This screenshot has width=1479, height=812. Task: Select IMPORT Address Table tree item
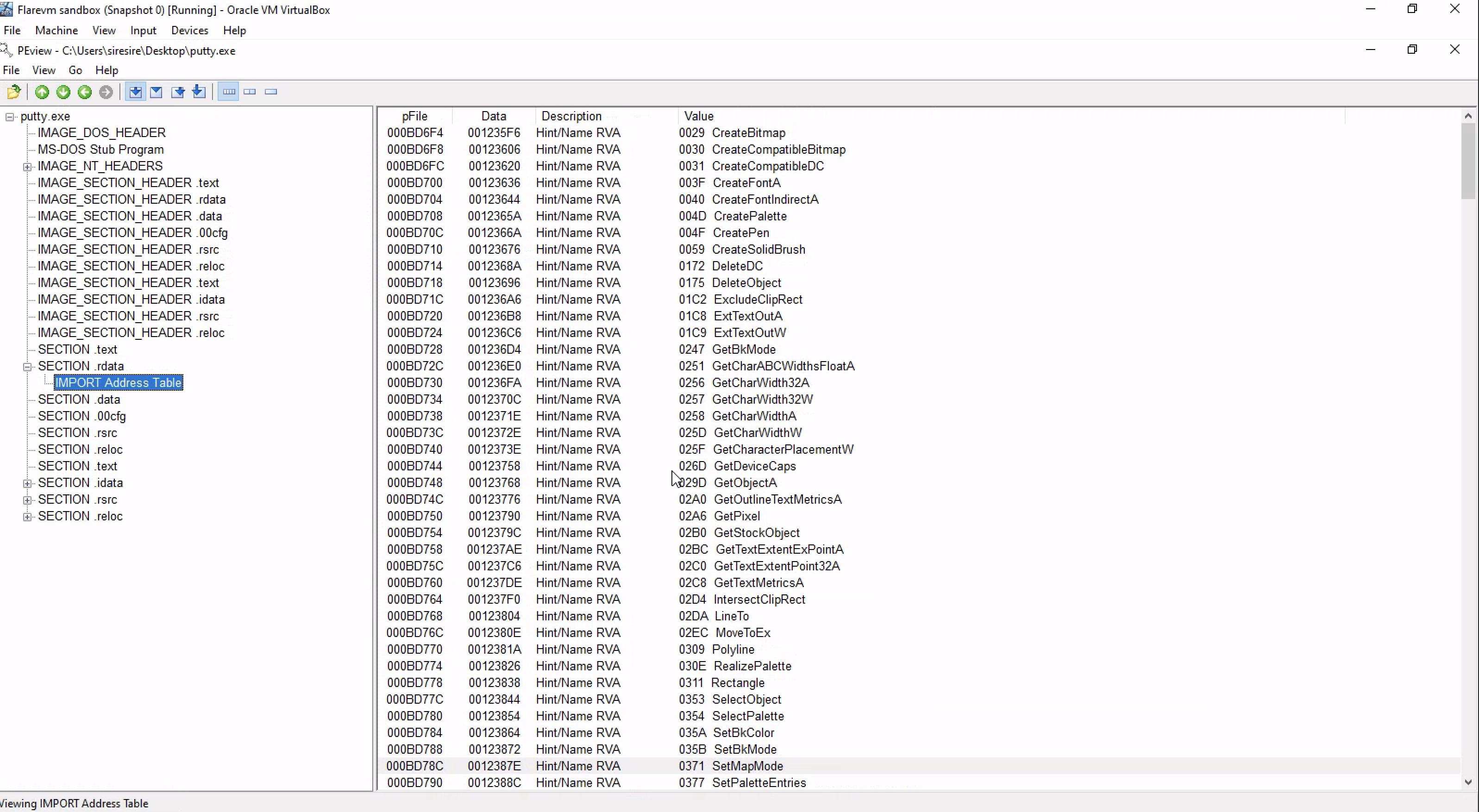(x=118, y=383)
